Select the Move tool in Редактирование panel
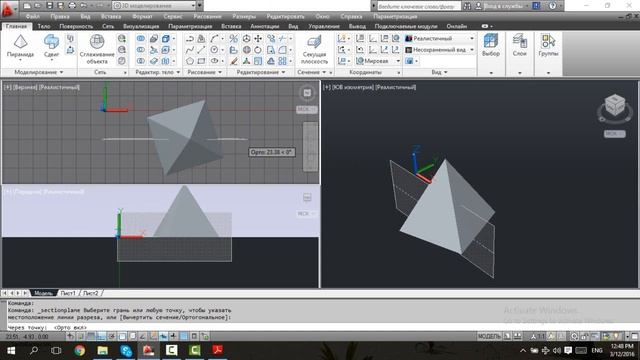The height and width of the screenshot is (360, 640). [x=258, y=38]
